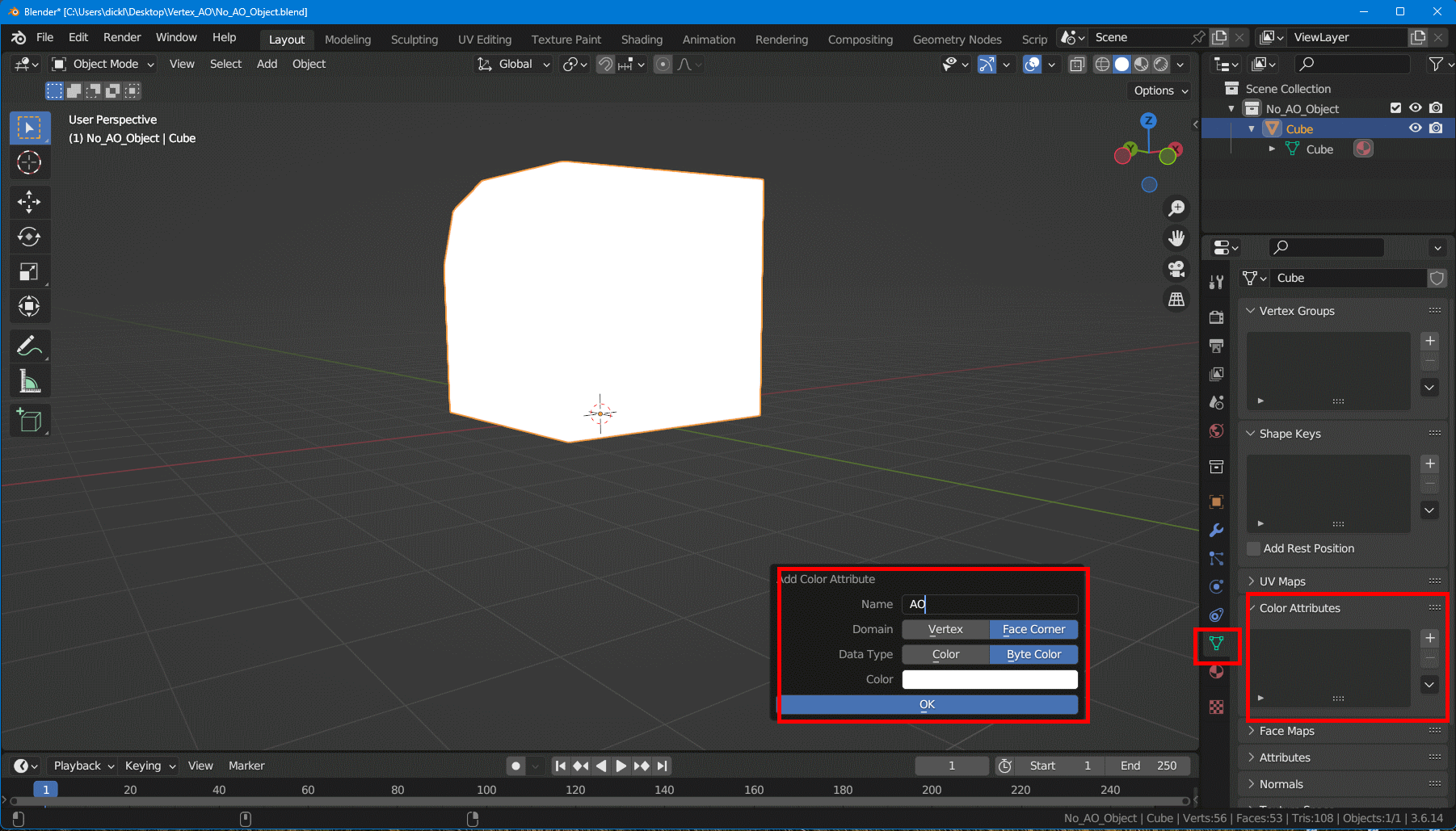Enable Add Rest Position checkbox
Viewport: 1456px width, 831px height.
pyautogui.click(x=1254, y=548)
